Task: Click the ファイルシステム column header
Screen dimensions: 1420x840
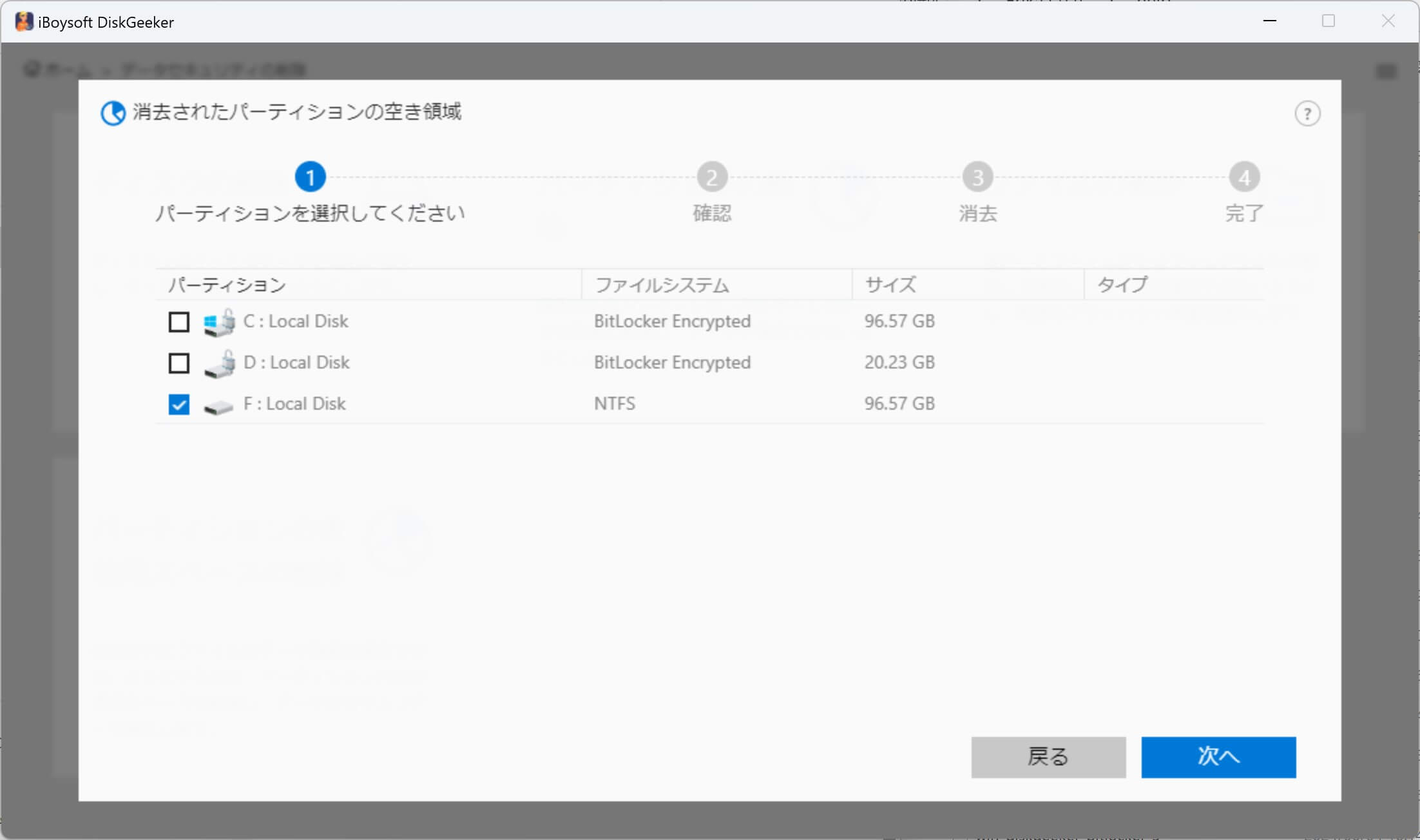Action: click(716, 285)
